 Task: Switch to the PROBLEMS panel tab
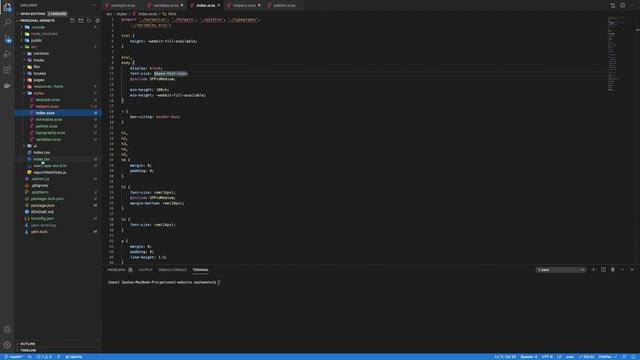pyautogui.click(x=120, y=270)
